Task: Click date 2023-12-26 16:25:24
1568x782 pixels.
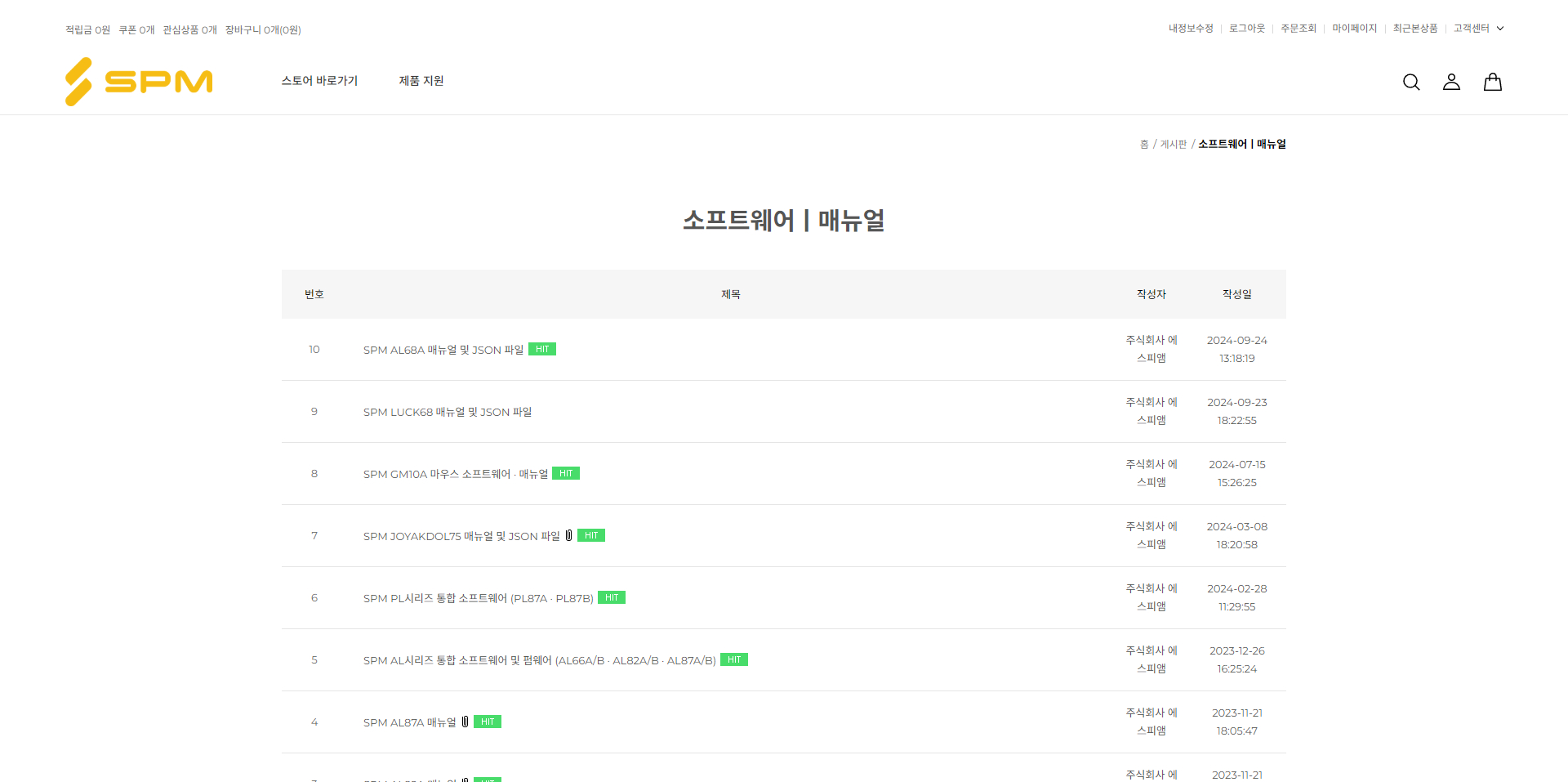Action: click(1237, 659)
